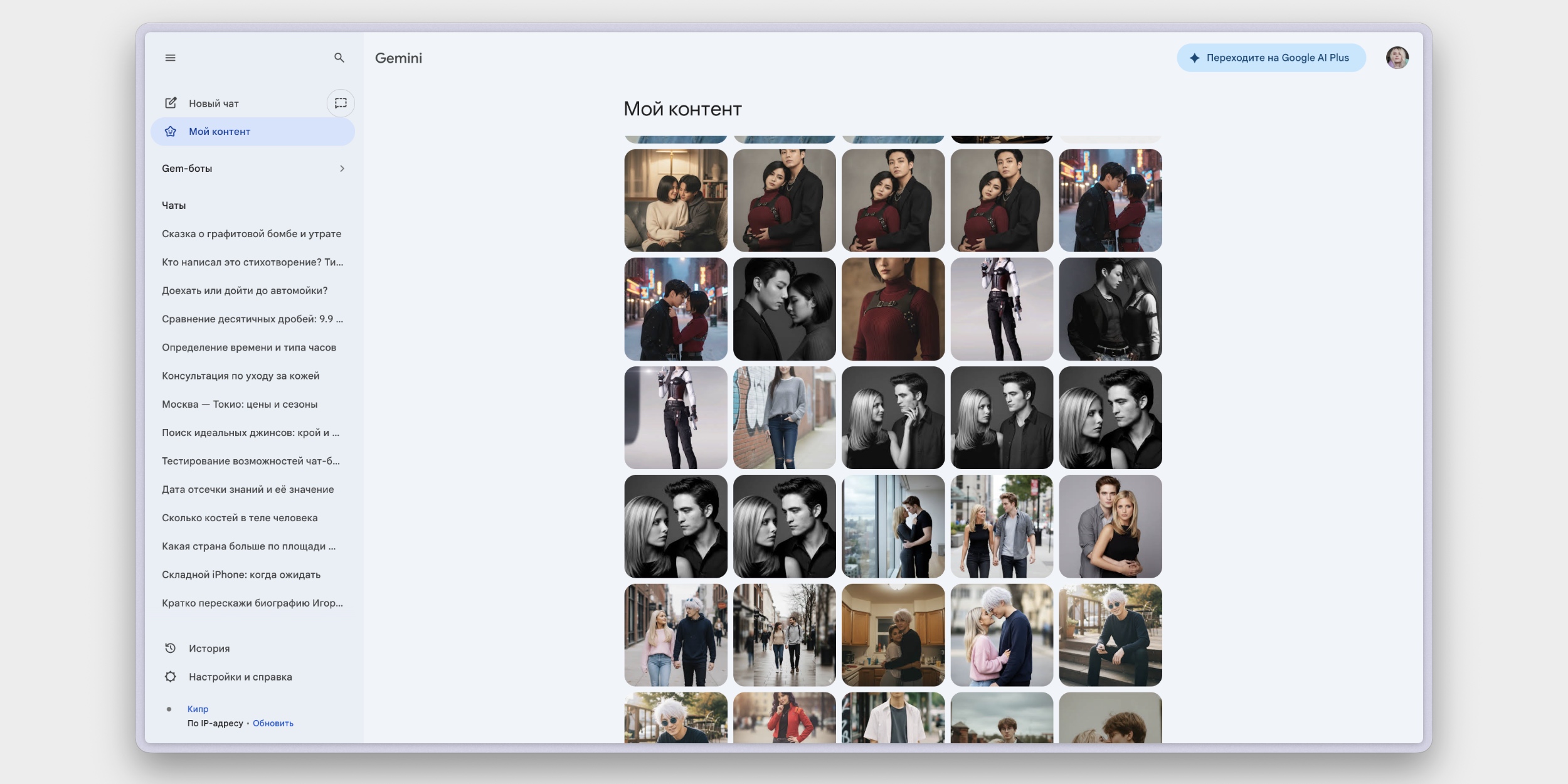The height and width of the screenshot is (784, 1568).
Task: Open chat Москва — Токио: цены и сезоны
Action: pyautogui.click(x=240, y=405)
